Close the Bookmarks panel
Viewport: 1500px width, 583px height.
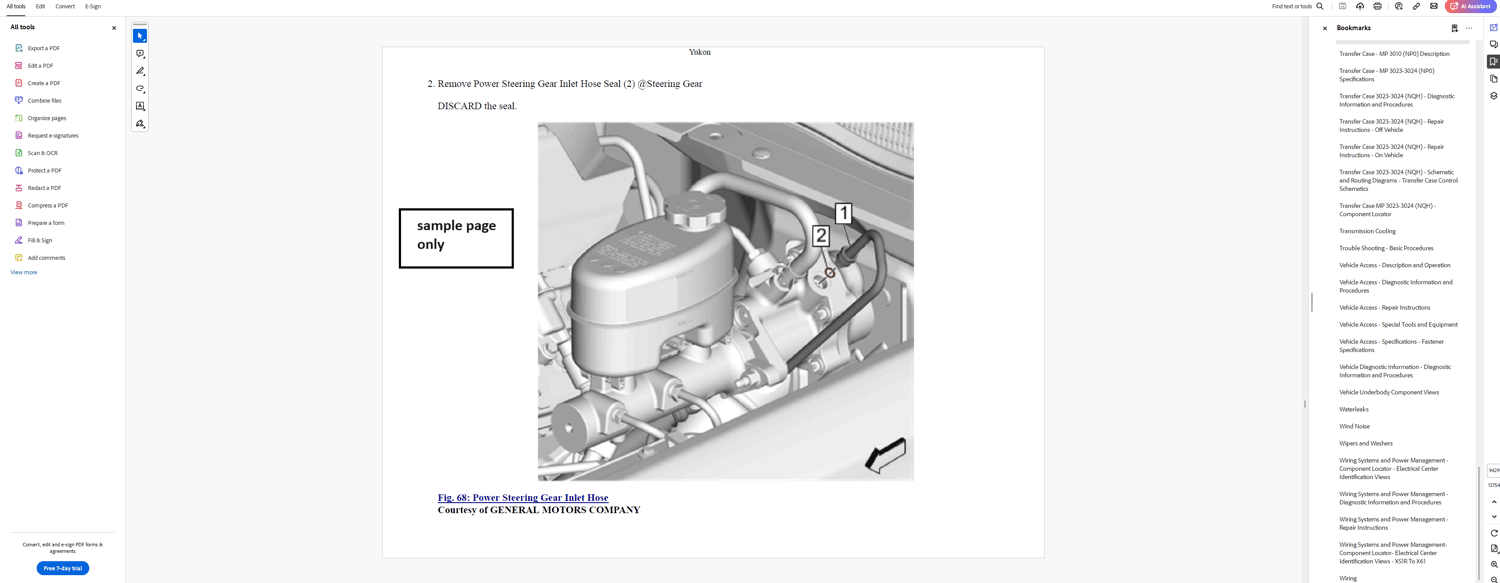(x=1325, y=28)
